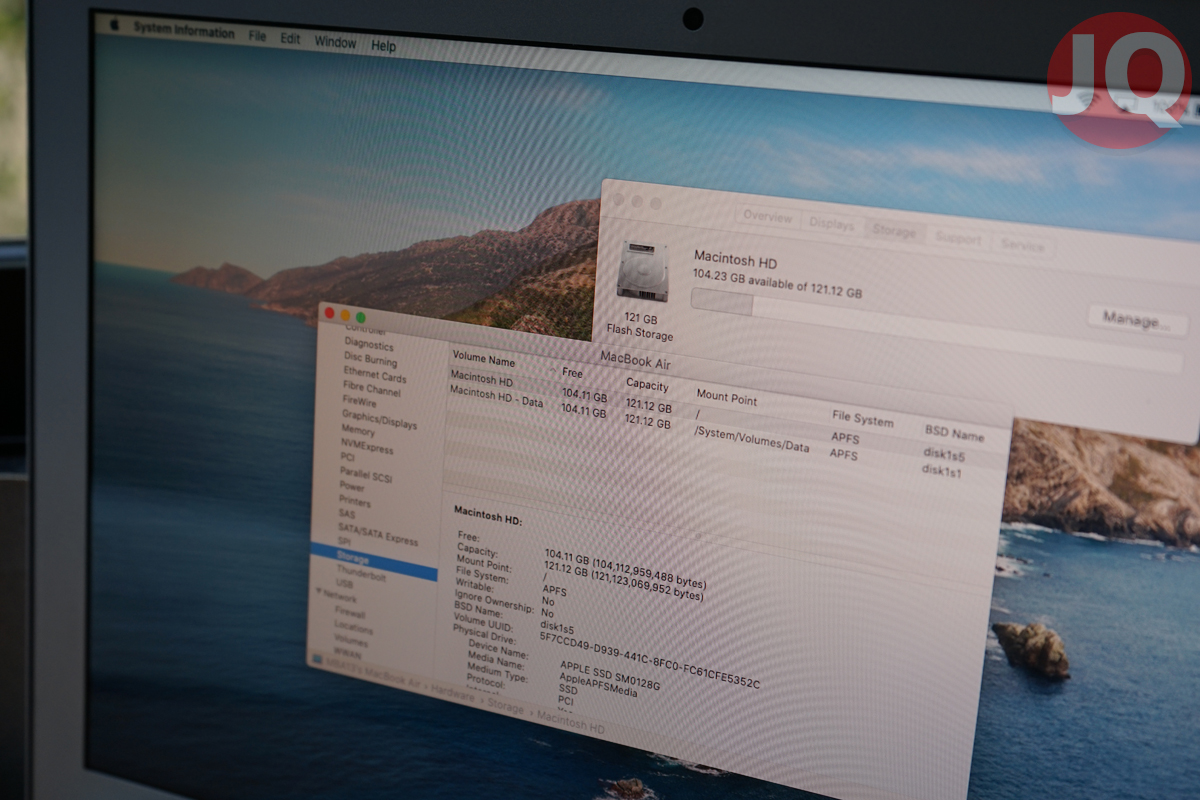Screen dimensions: 1200x800
Task: Sort by the File System column header
Action: 863,418
